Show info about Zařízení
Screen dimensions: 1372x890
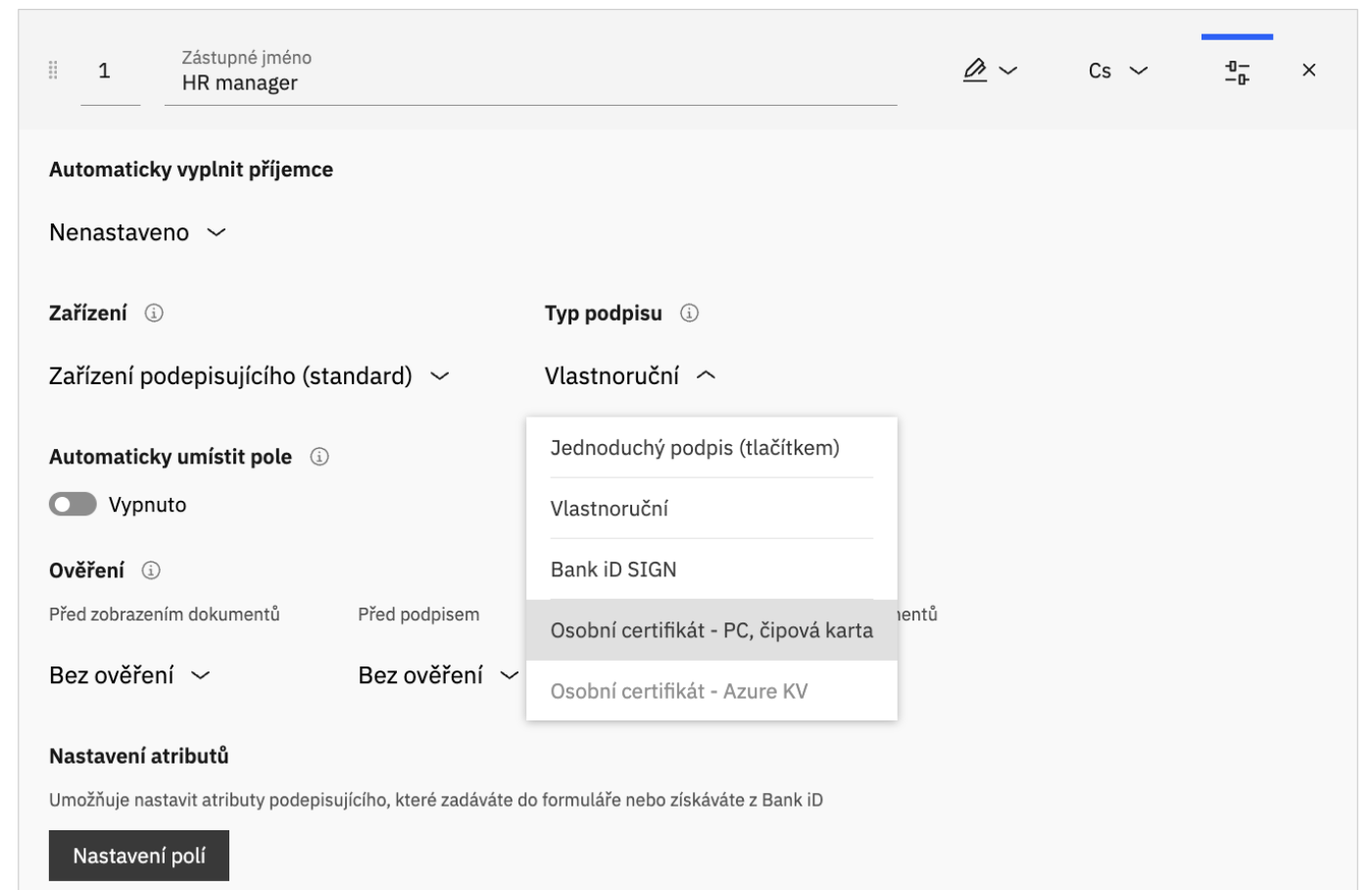(x=154, y=314)
